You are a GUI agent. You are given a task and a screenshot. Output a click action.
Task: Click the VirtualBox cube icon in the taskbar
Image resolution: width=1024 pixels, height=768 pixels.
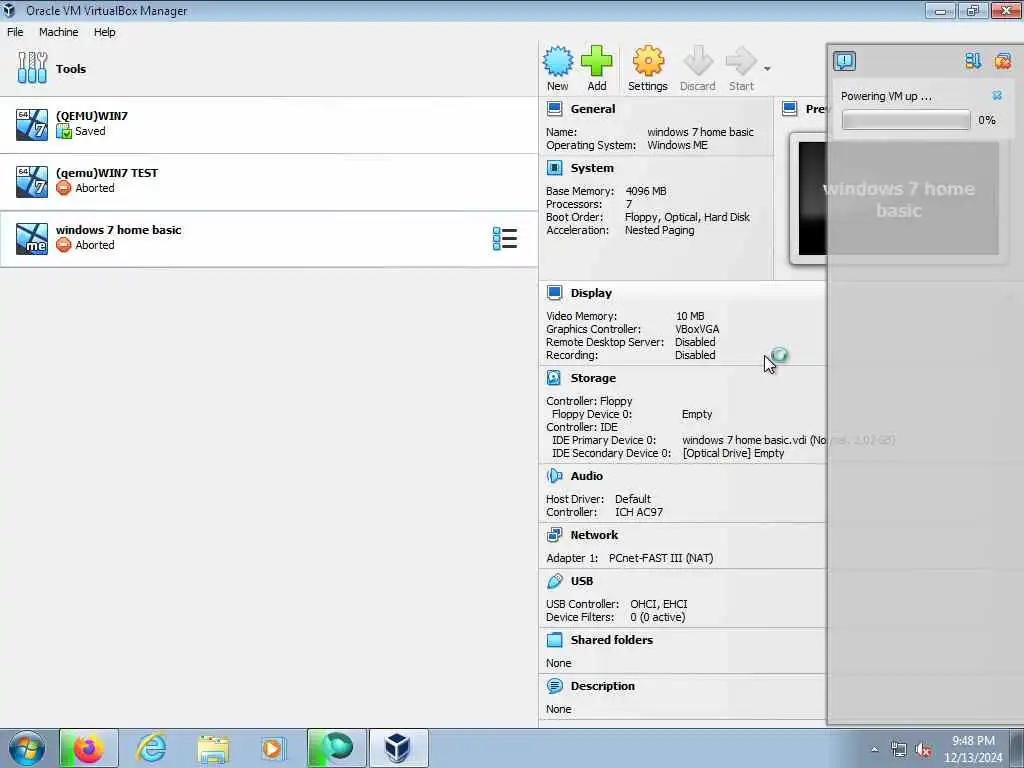coord(397,748)
